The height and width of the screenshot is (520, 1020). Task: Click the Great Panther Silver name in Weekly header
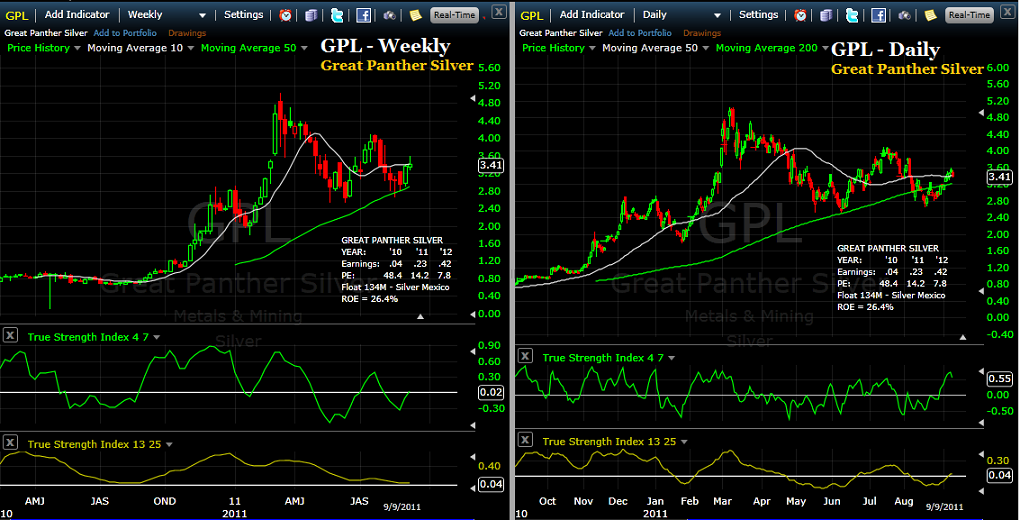[46, 33]
